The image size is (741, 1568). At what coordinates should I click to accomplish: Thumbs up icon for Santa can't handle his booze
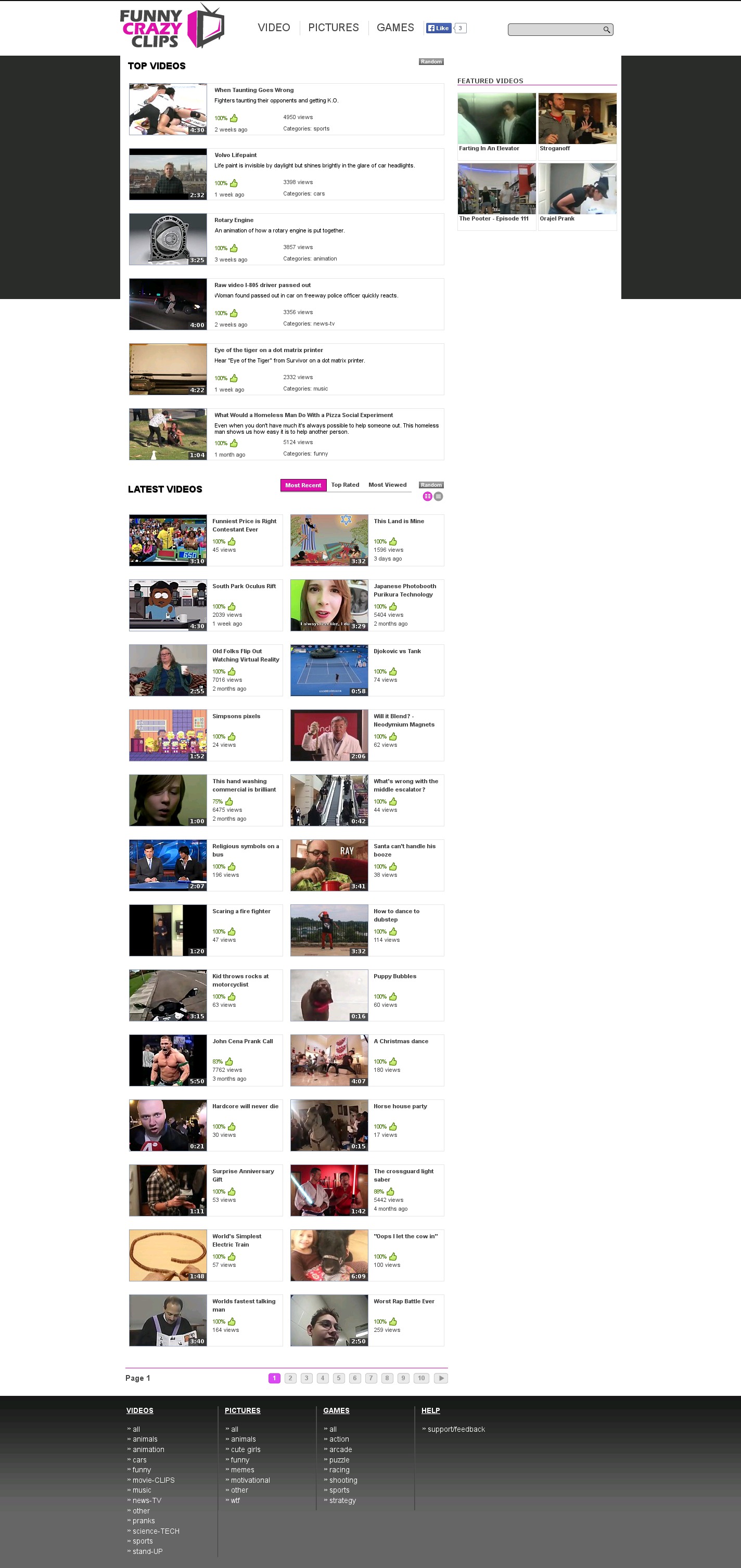pos(393,867)
